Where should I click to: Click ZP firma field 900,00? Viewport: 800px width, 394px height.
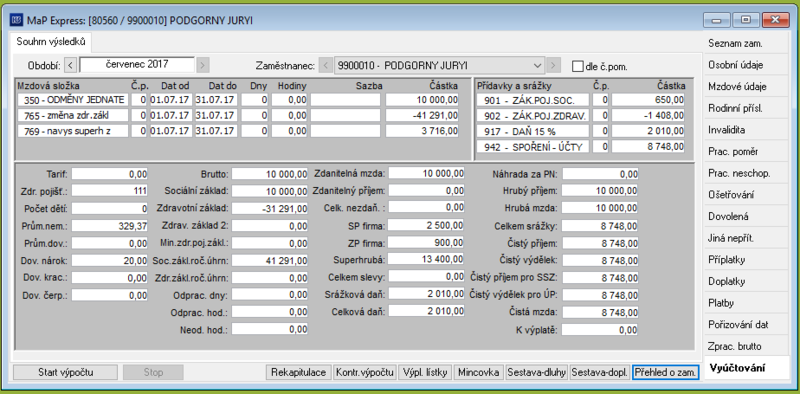[x=427, y=242]
